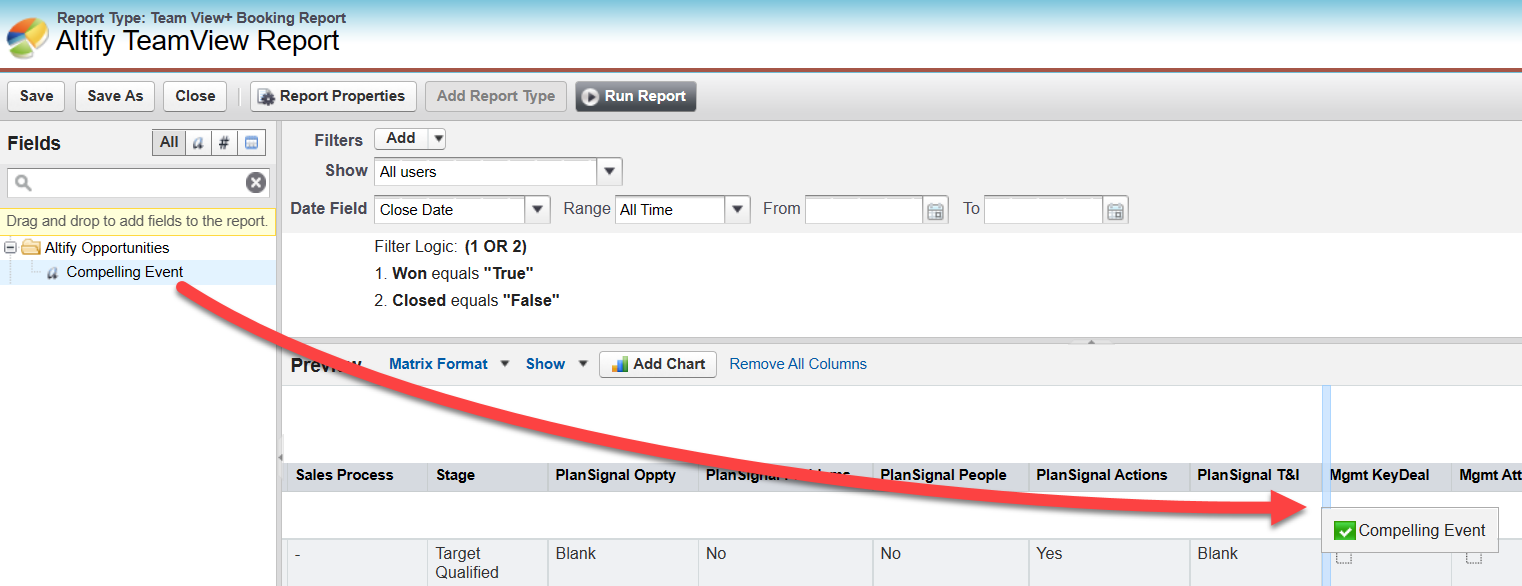Open the To date calendar picker
The height and width of the screenshot is (586, 1522).
point(1116,211)
